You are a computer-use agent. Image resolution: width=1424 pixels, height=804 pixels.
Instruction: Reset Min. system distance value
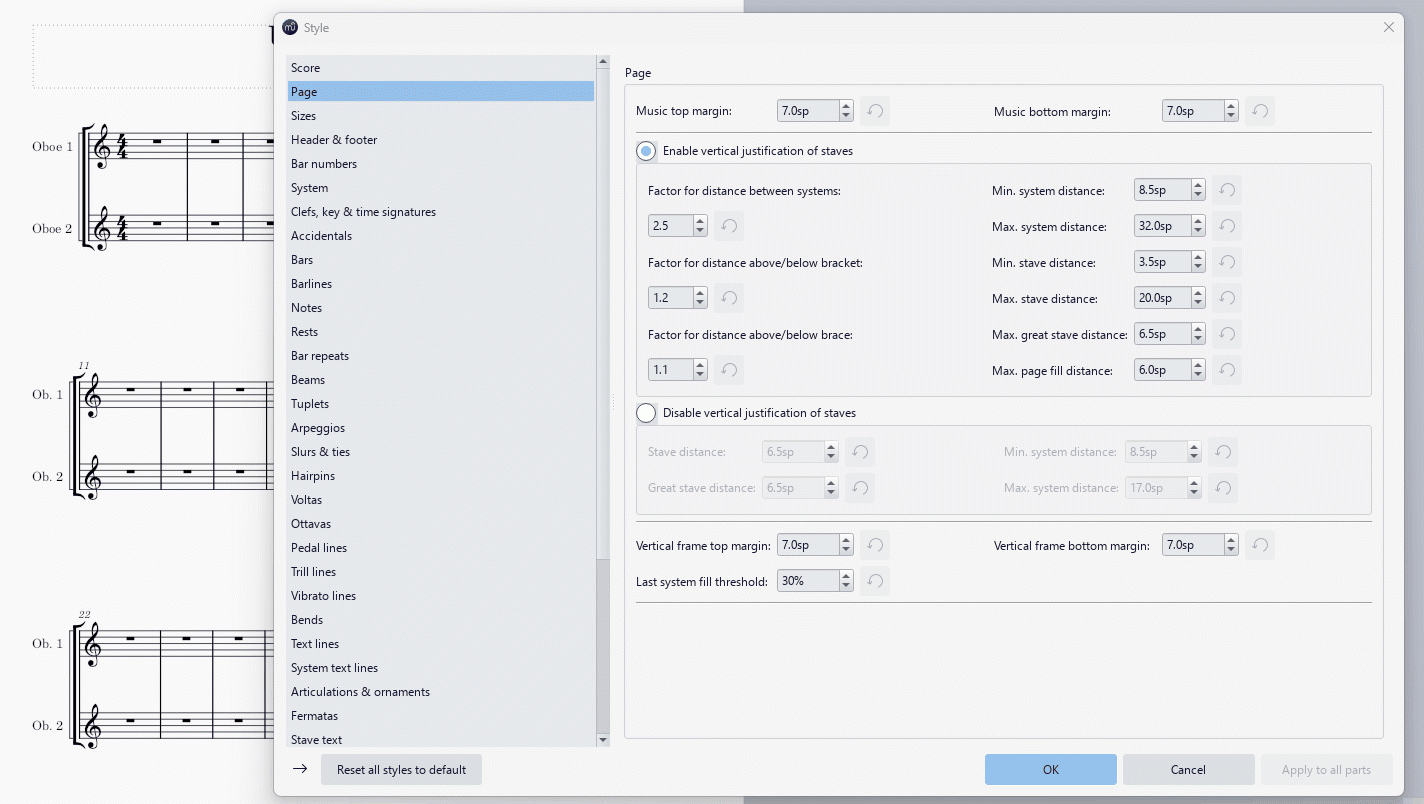1227,190
